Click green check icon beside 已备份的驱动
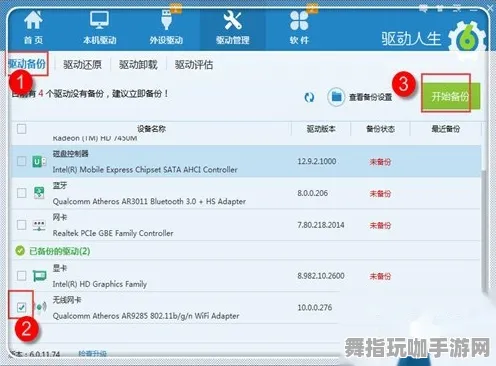 pyautogui.click(x=20, y=251)
